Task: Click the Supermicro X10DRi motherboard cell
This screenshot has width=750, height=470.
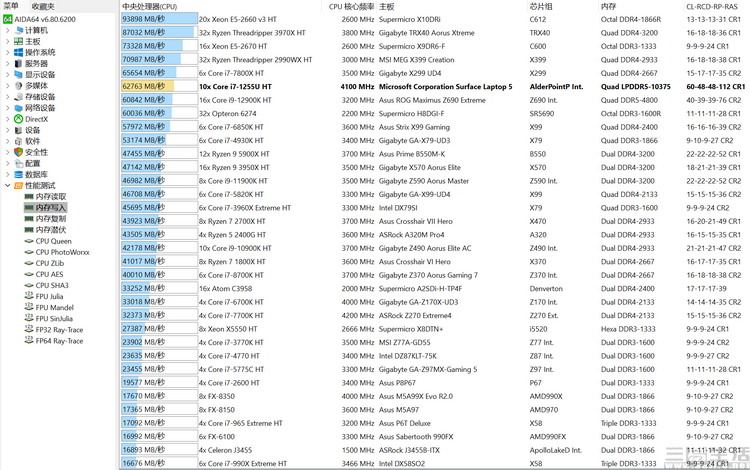Action: (x=409, y=19)
